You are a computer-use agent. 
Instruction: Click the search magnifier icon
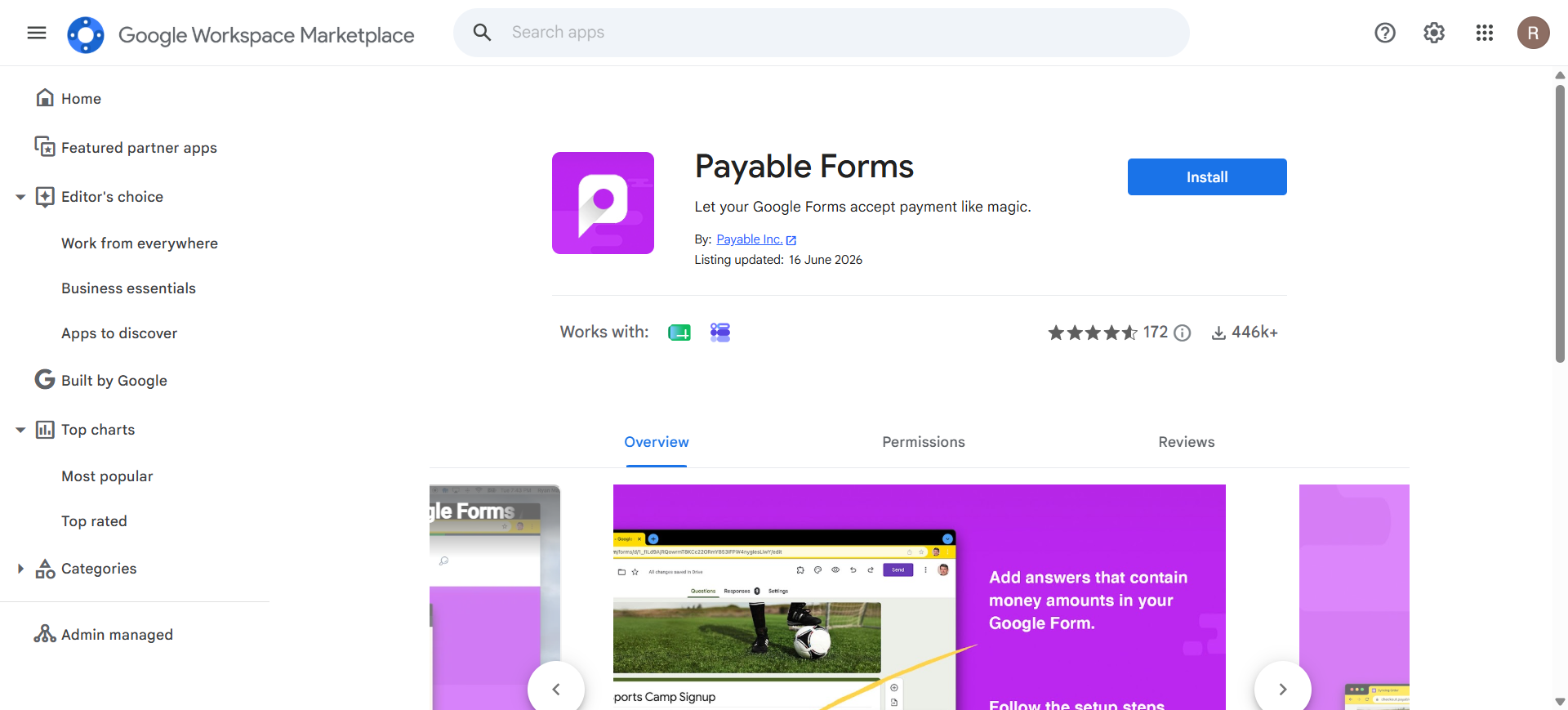[483, 33]
